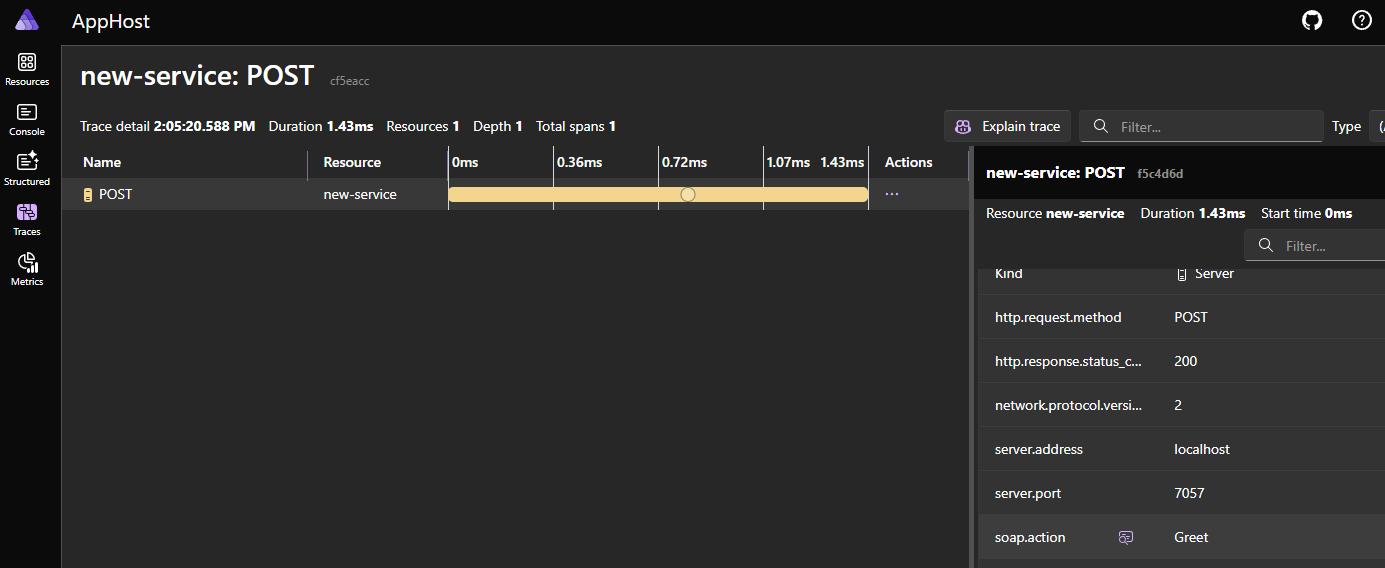Image resolution: width=1385 pixels, height=568 pixels.
Task: Open the POST span actions ellipsis menu
Action: (x=892, y=194)
